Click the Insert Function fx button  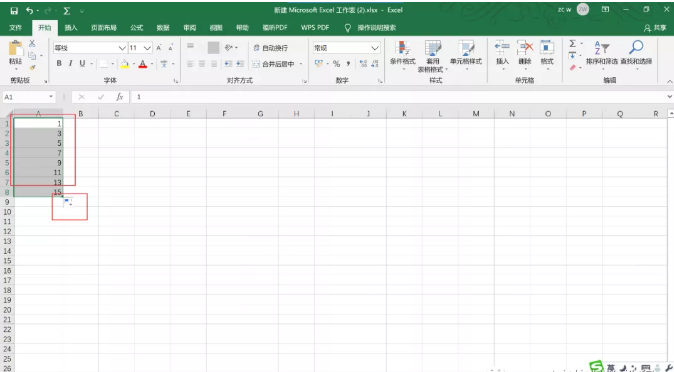coord(119,97)
